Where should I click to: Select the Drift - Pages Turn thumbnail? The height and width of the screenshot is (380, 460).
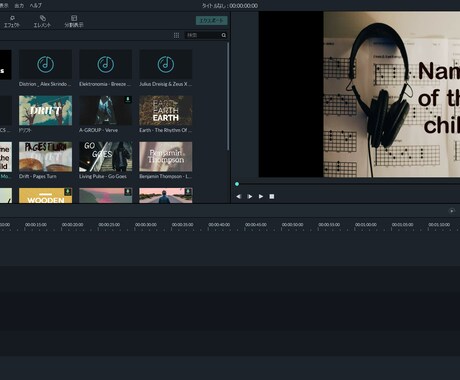[x=45, y=157]
